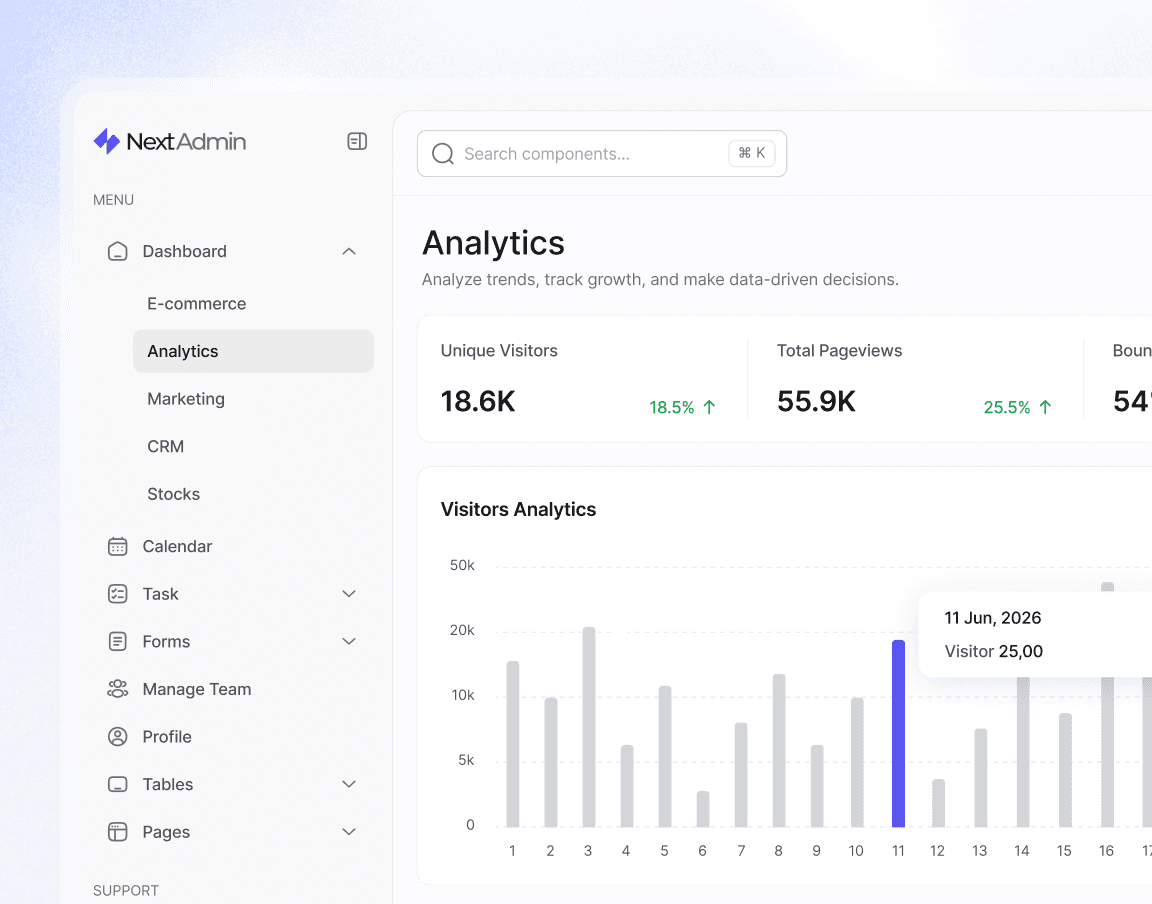Click the SUPPORT section header
1152x904 pixels.
126,891
